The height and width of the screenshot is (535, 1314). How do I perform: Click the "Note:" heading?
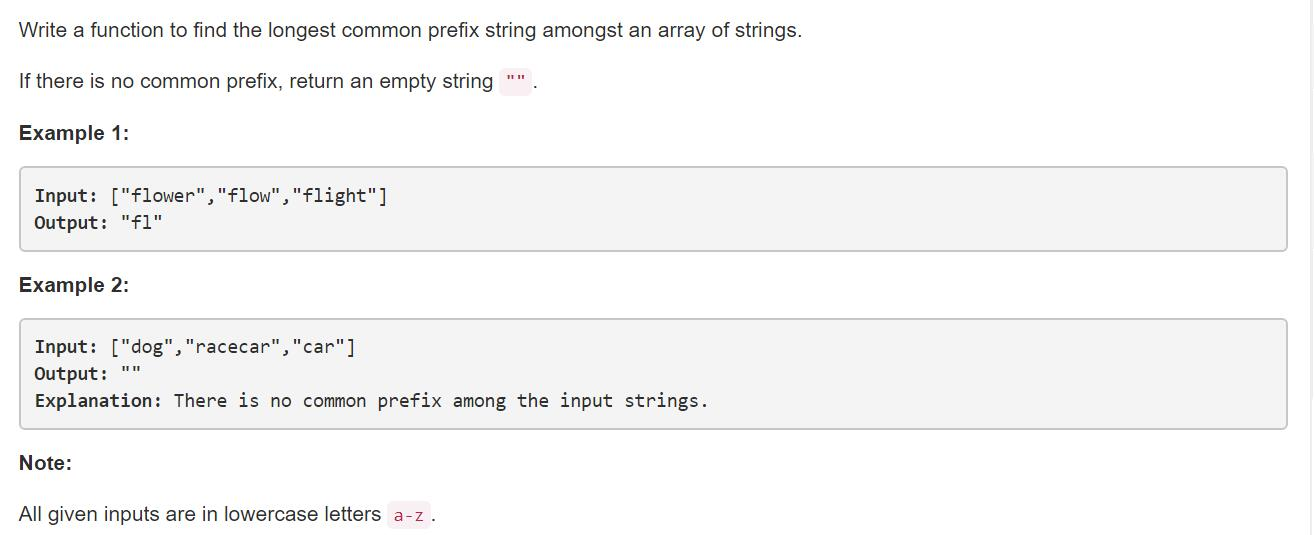pos(46,463)
